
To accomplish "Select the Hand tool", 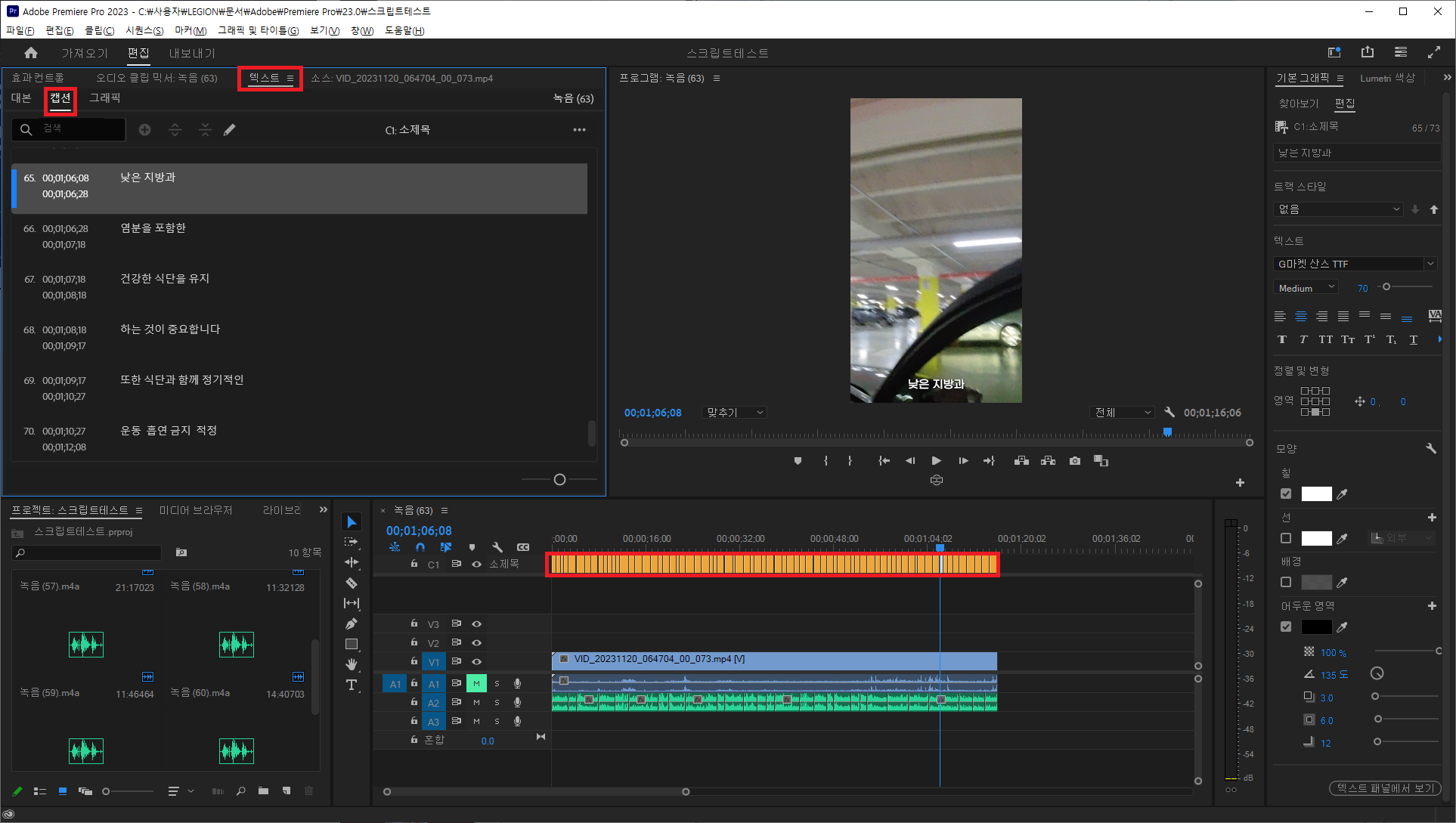I will coord(352,664).
